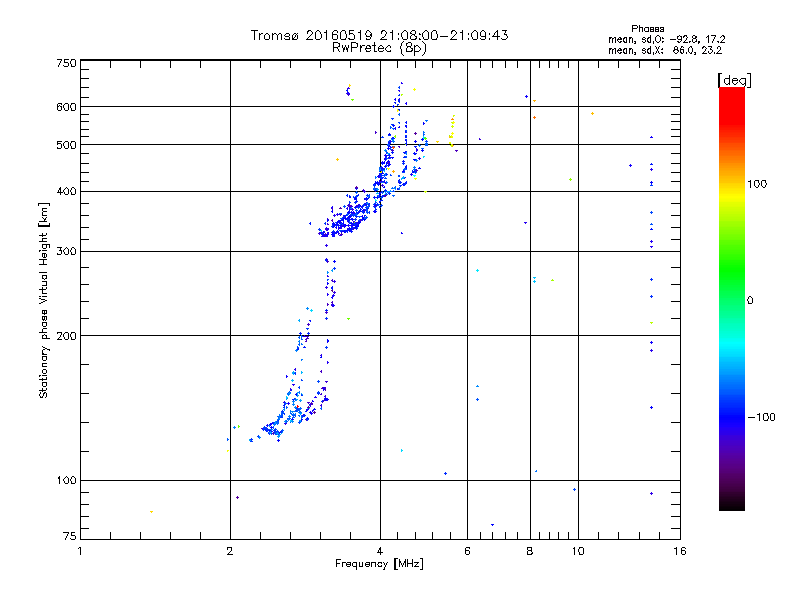Click the plot title 'Tromsø 20160519 21:08:00-21:09:43'
The width and height of the screenshot is (800, 600).
379,35
